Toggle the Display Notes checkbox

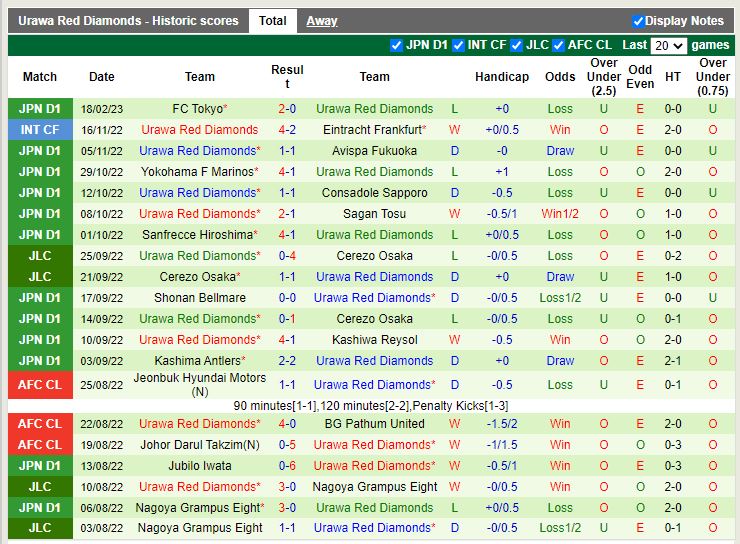[x=639, y=21]
